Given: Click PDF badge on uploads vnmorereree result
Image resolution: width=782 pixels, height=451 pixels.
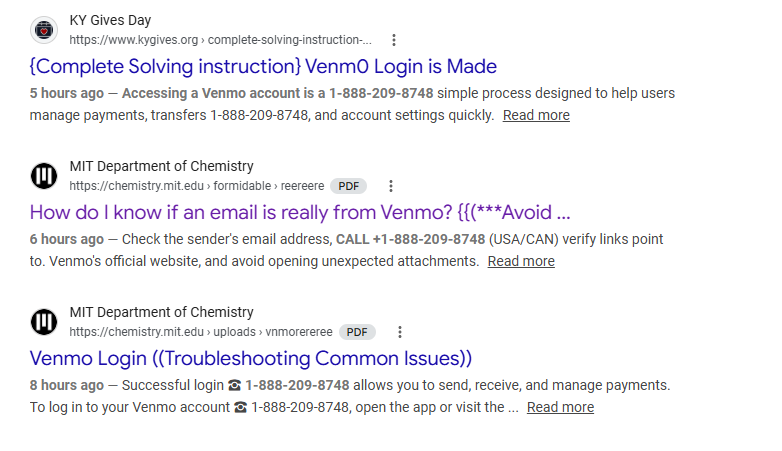Looking at the screenshot, I should [x=357, y=332].
